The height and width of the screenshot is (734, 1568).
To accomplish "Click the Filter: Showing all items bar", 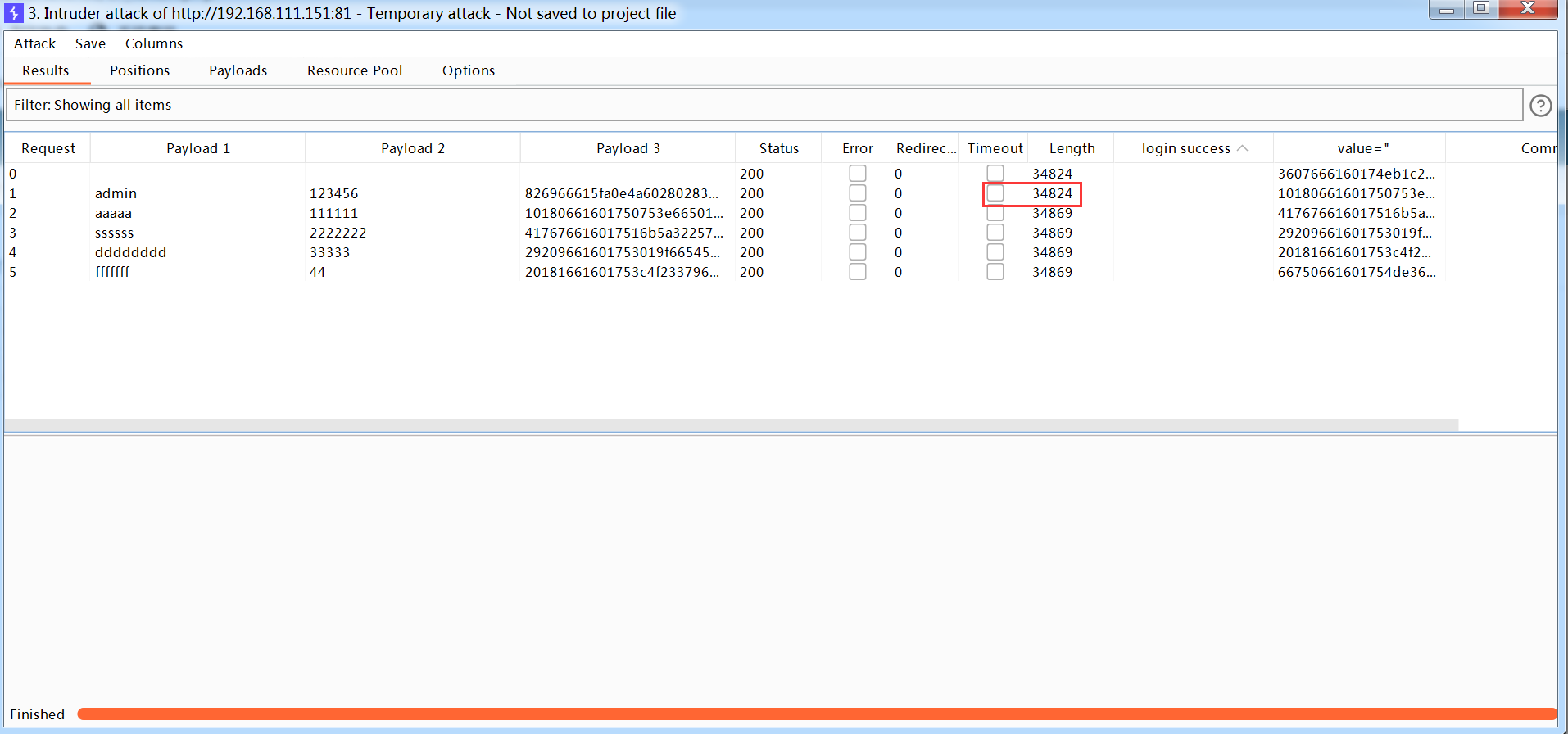I will pyautogui.click(x=762, y=105).
